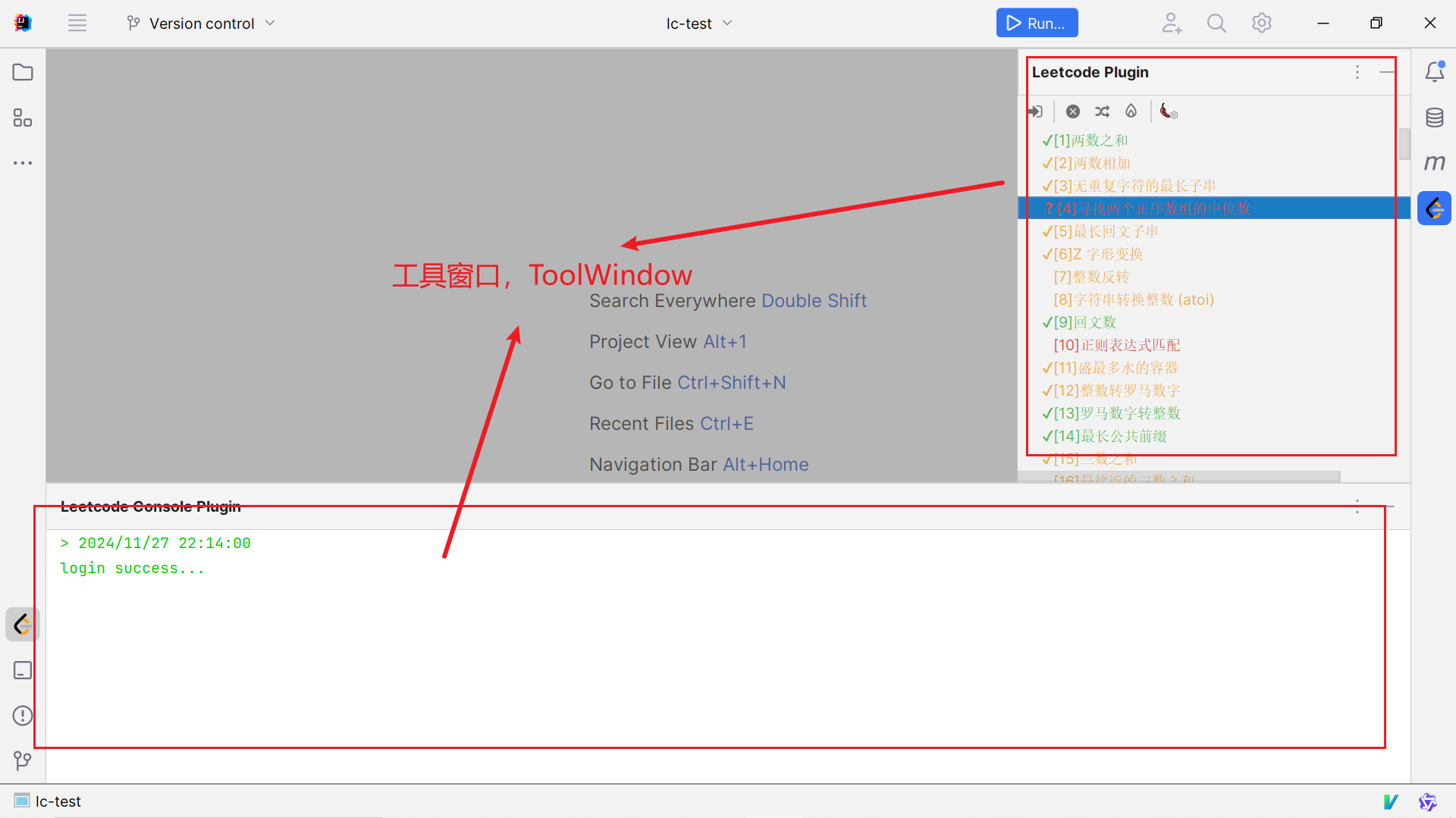Open Search Everywhere magnifier icon
Screen dimensions: 1456x818
pyautogui.click(x=1216, y=23)
